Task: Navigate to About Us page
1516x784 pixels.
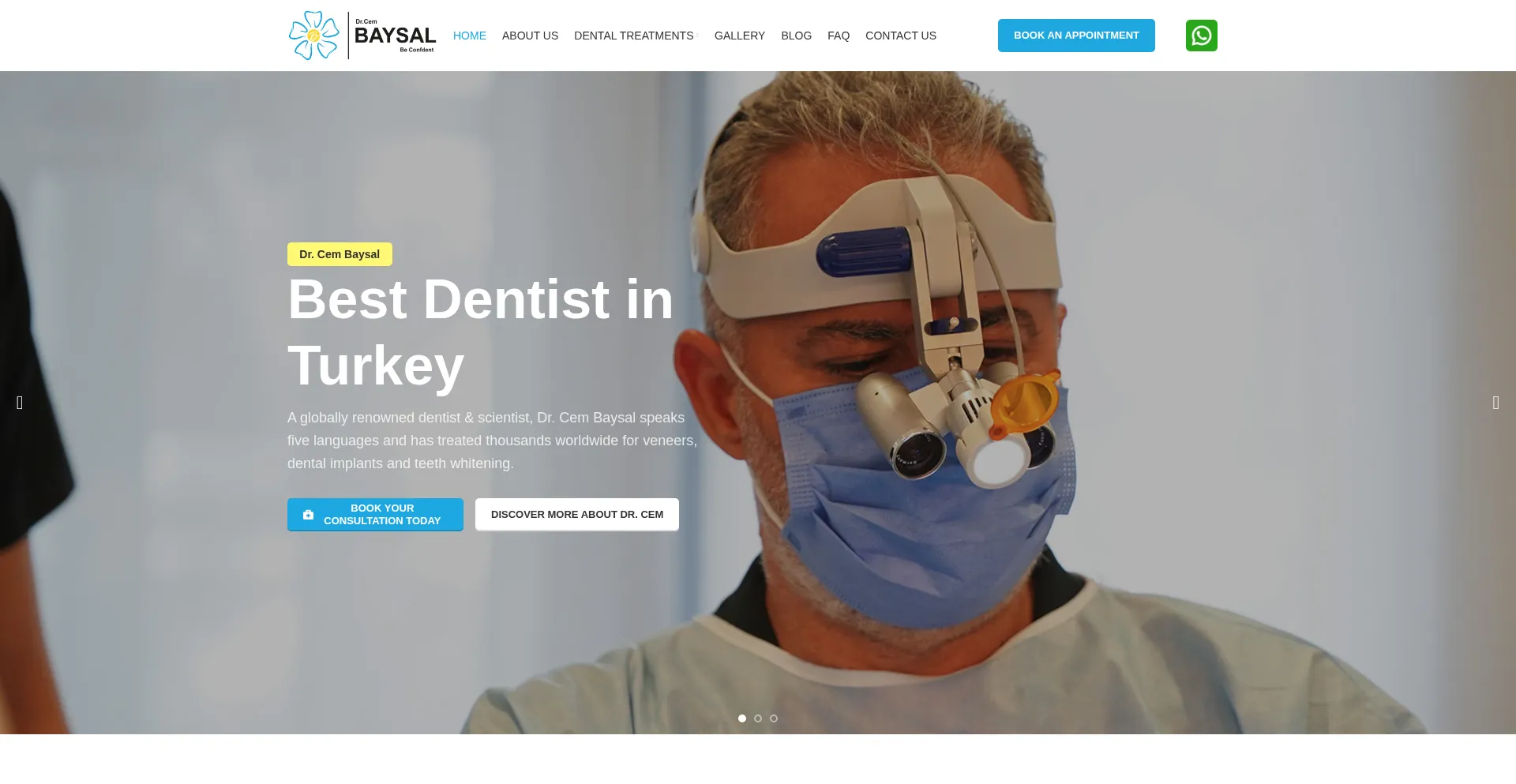Action: pos(530,36)
